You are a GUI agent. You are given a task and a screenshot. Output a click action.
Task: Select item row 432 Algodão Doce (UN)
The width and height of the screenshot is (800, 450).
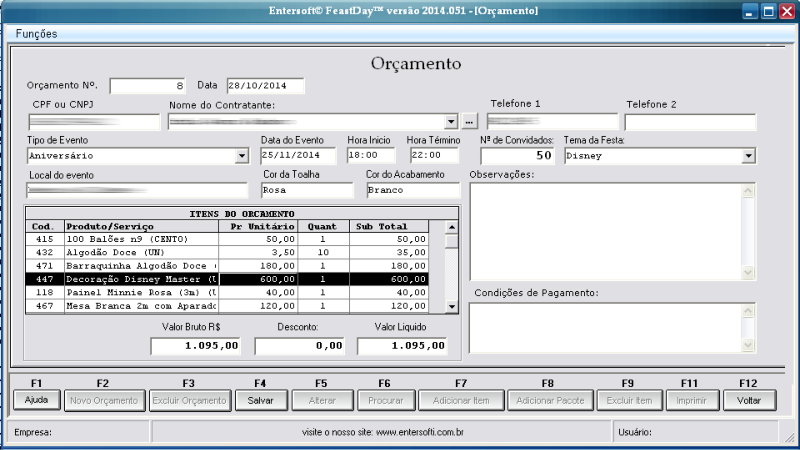(x=228, y=253)
